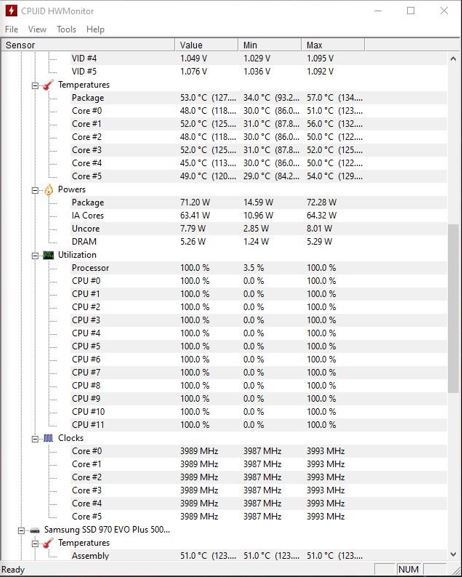Click the Samsung SSD drive icon
The height and width of the screenshot is (577, 462).
pos(35,530)
